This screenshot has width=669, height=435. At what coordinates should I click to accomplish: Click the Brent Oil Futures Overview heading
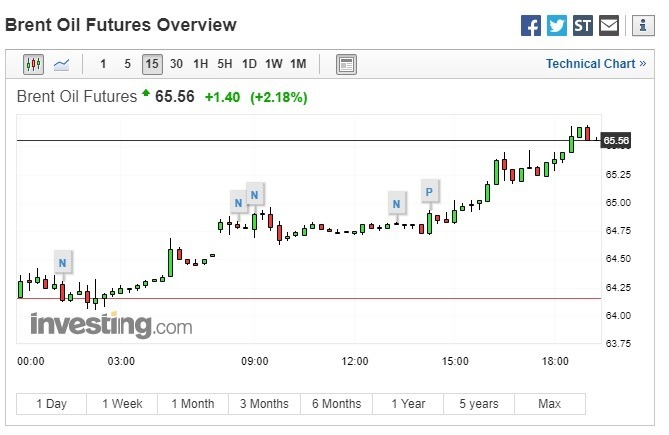(x=121, y=25)
